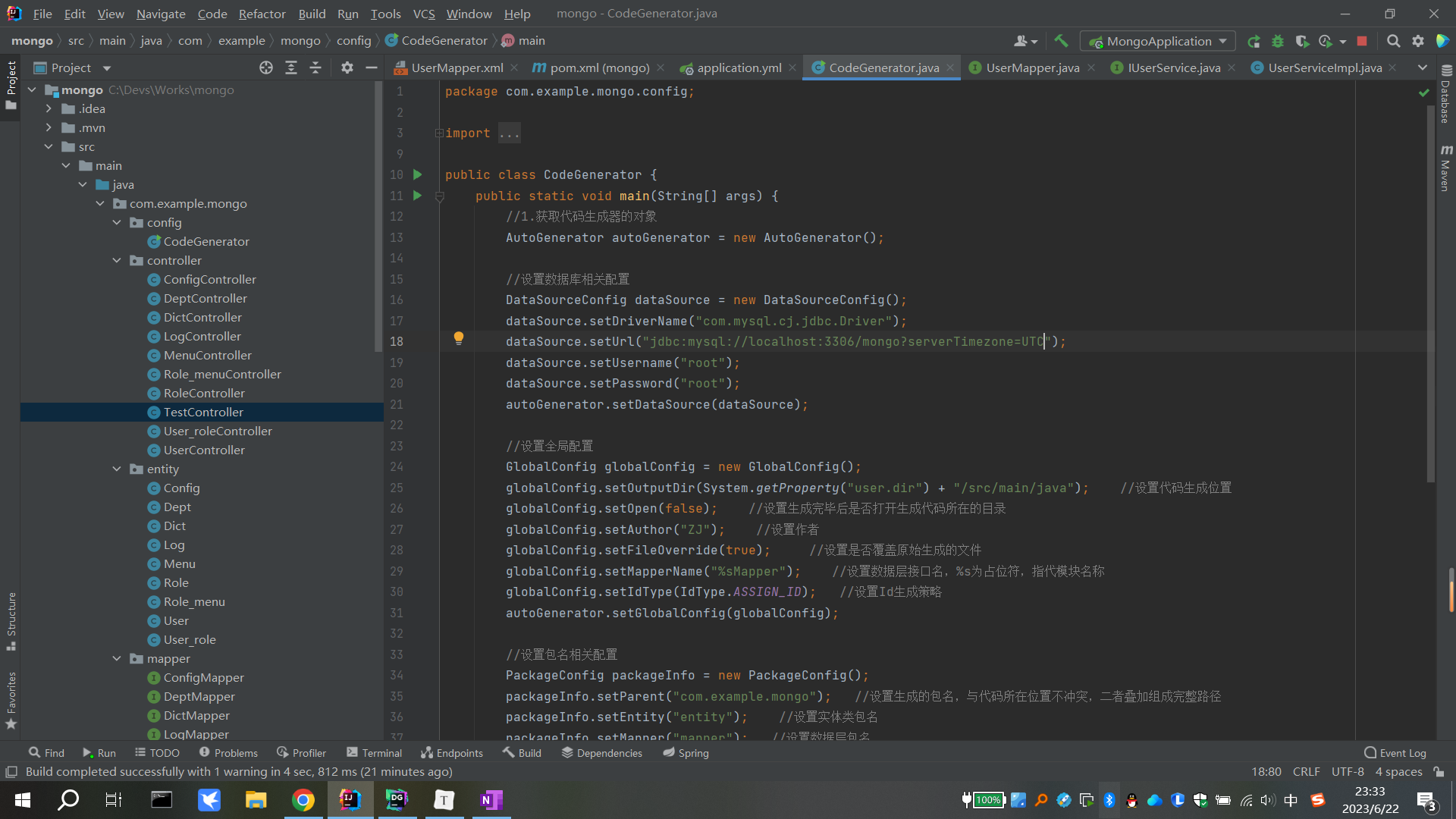The image size is (1456, 819).
Task: Expand all in Project panel
Action: (291, 67)
